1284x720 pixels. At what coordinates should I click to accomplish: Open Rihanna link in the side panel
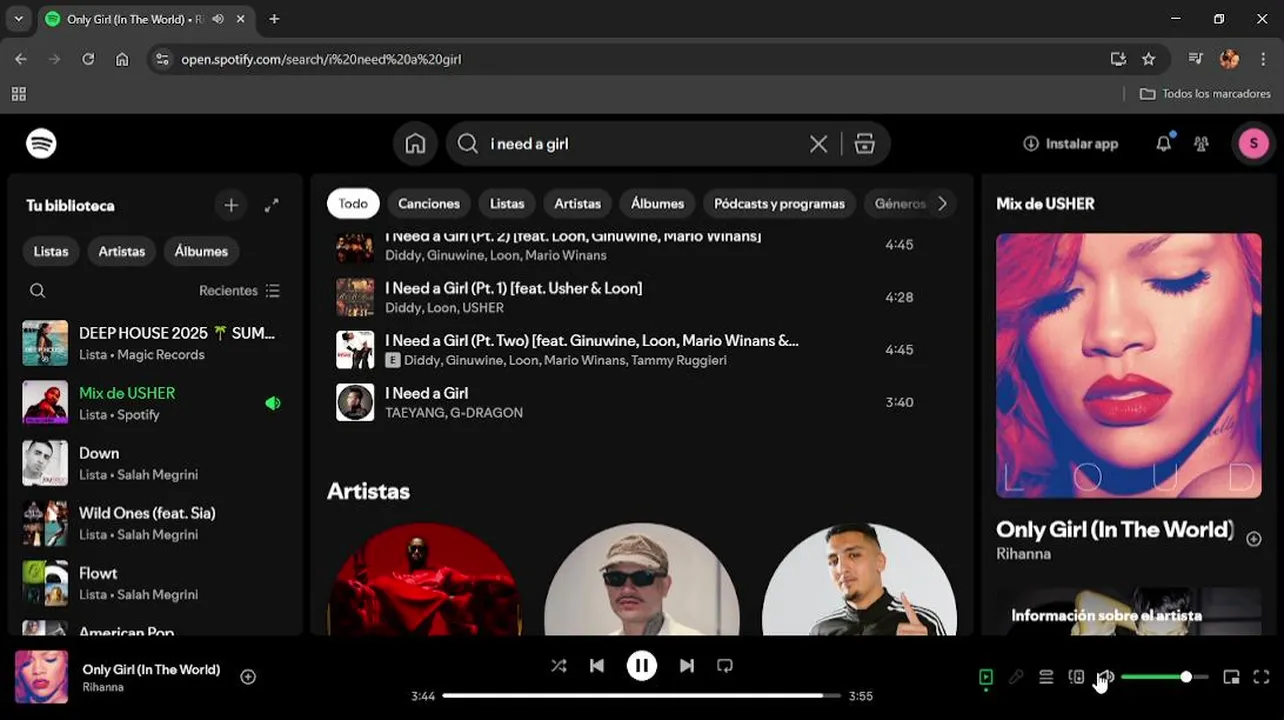pos(1023,553)
